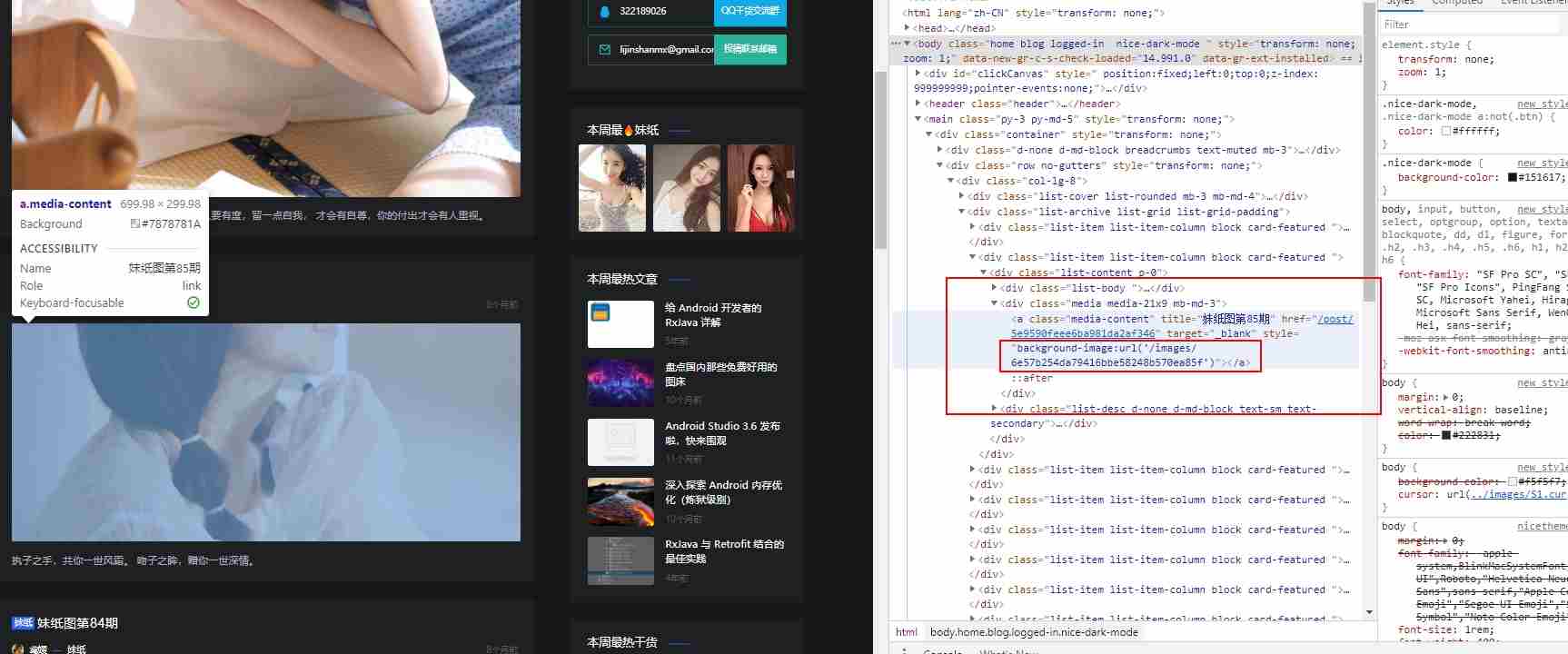Click the html breadcrumb in DevTools
This screenshot has height=654, width=1568.
pos(907,632)
